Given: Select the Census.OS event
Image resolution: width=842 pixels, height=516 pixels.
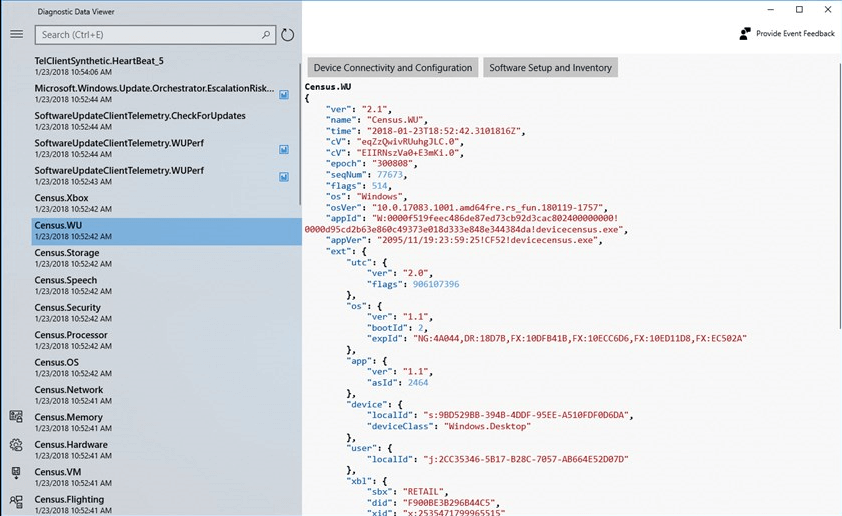Looking at the screenshot, I should [166, 368].
